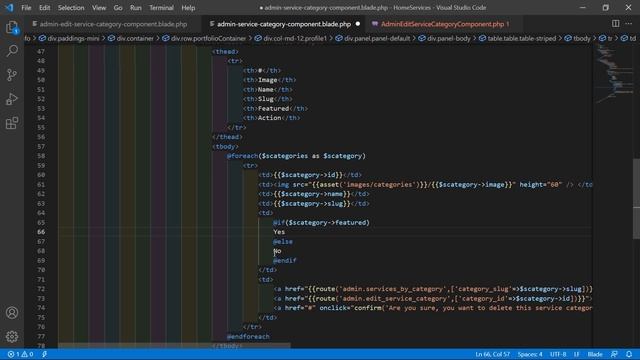Open the Accounts icon in the activity bar
This screenshot has height=360, width=640.
[x=12, y=313]
